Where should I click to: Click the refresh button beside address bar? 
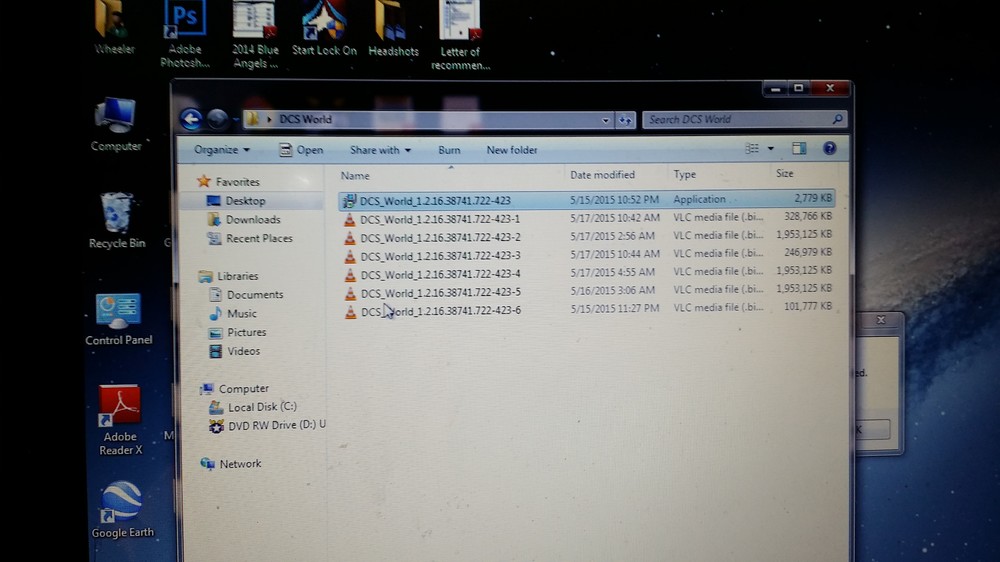click(625, 120)
